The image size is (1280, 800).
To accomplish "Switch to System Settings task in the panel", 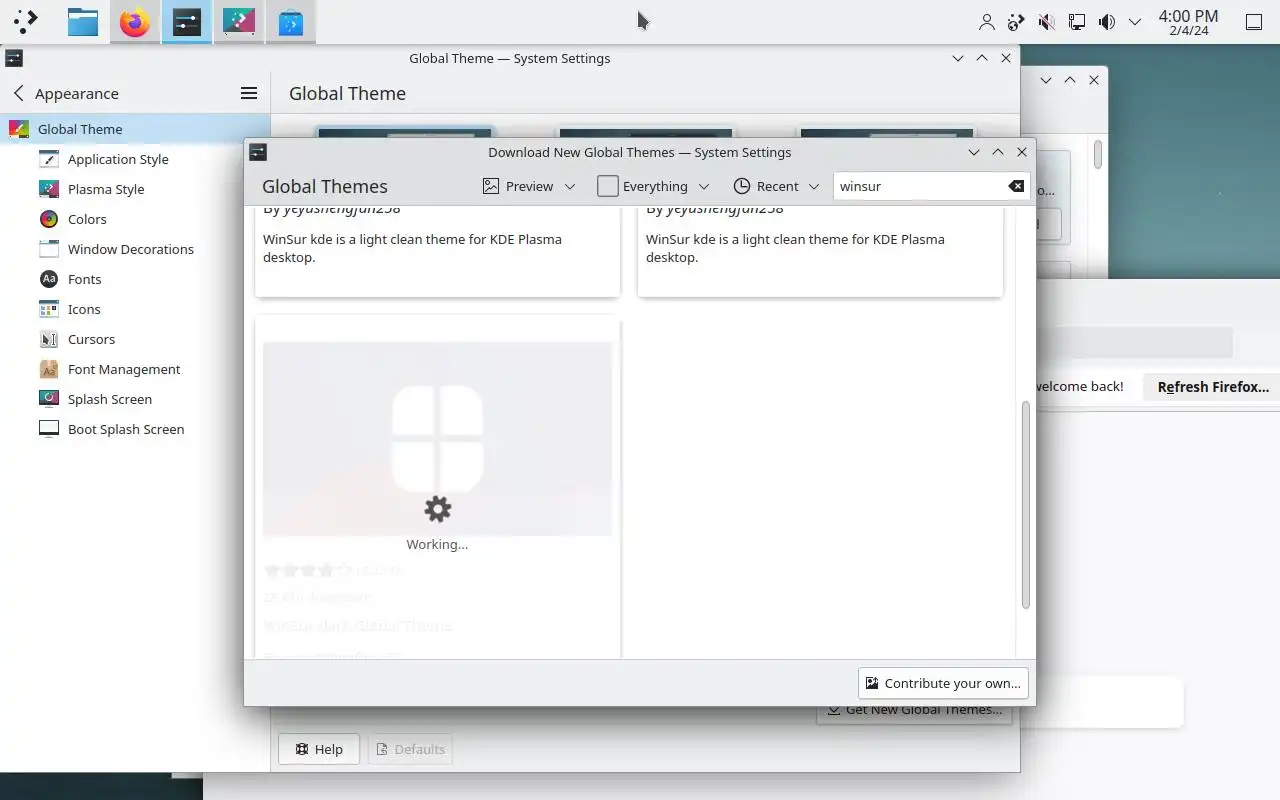I will [187, 21].
